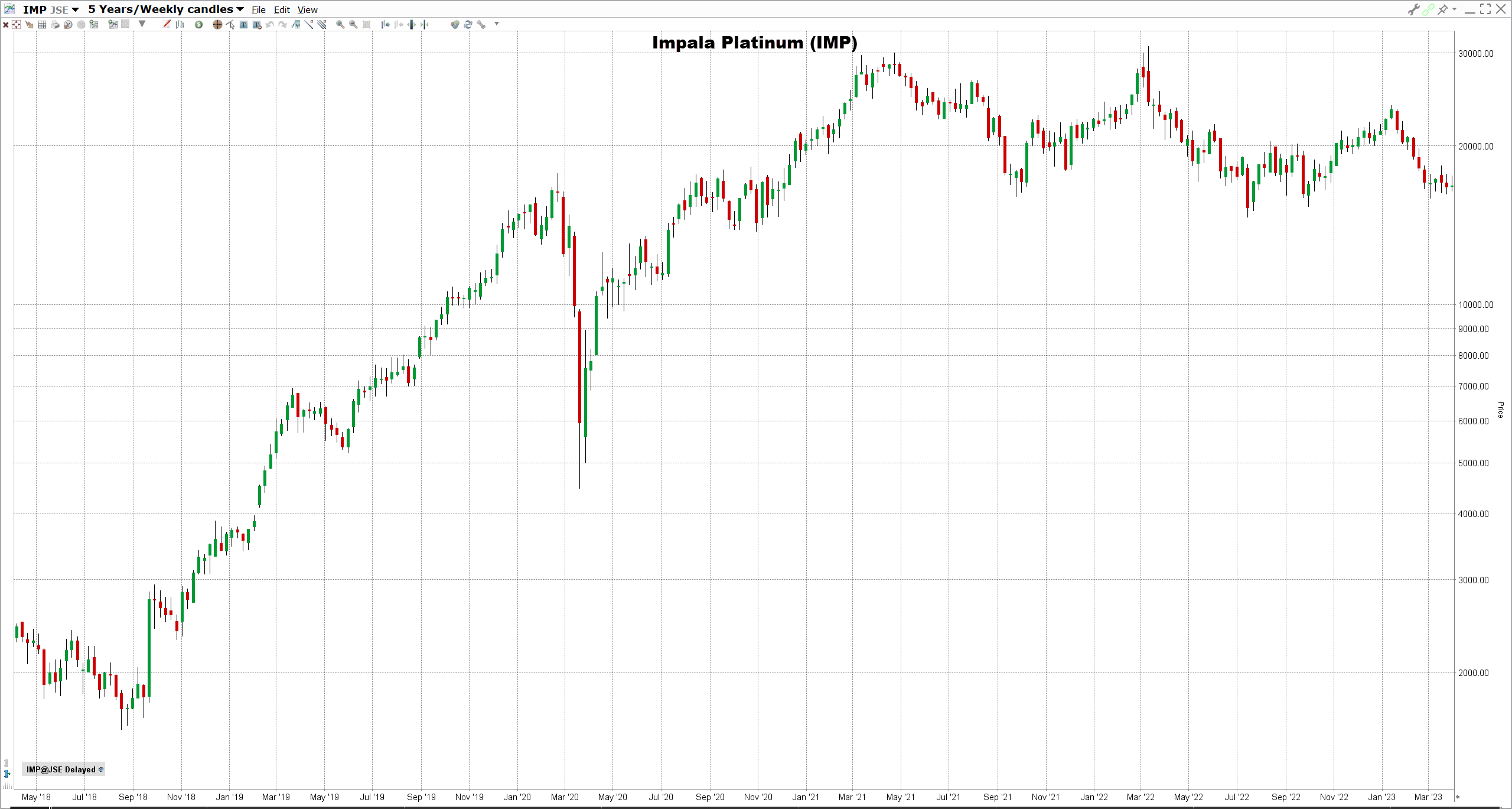Add a text label with the T icon
The height and width of the screenshot is (809, 1512).
243,24
